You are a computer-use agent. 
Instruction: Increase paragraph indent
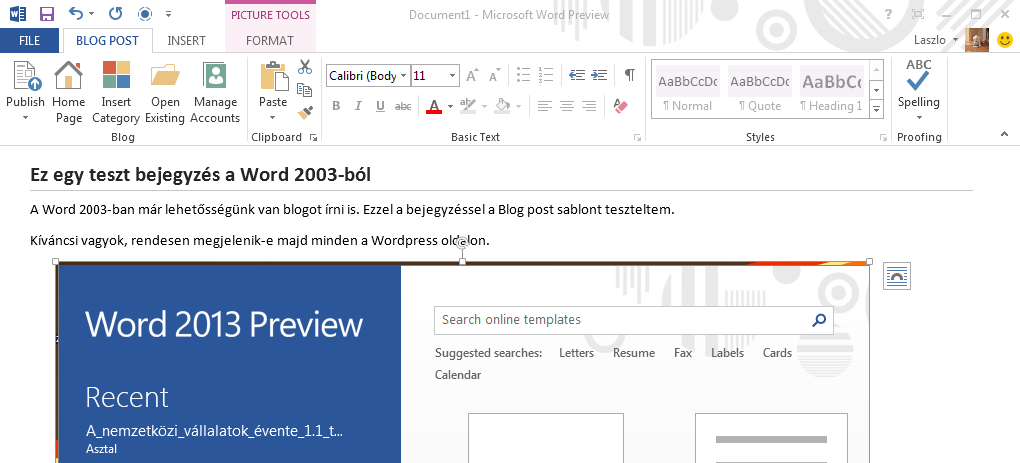[598, 75]
